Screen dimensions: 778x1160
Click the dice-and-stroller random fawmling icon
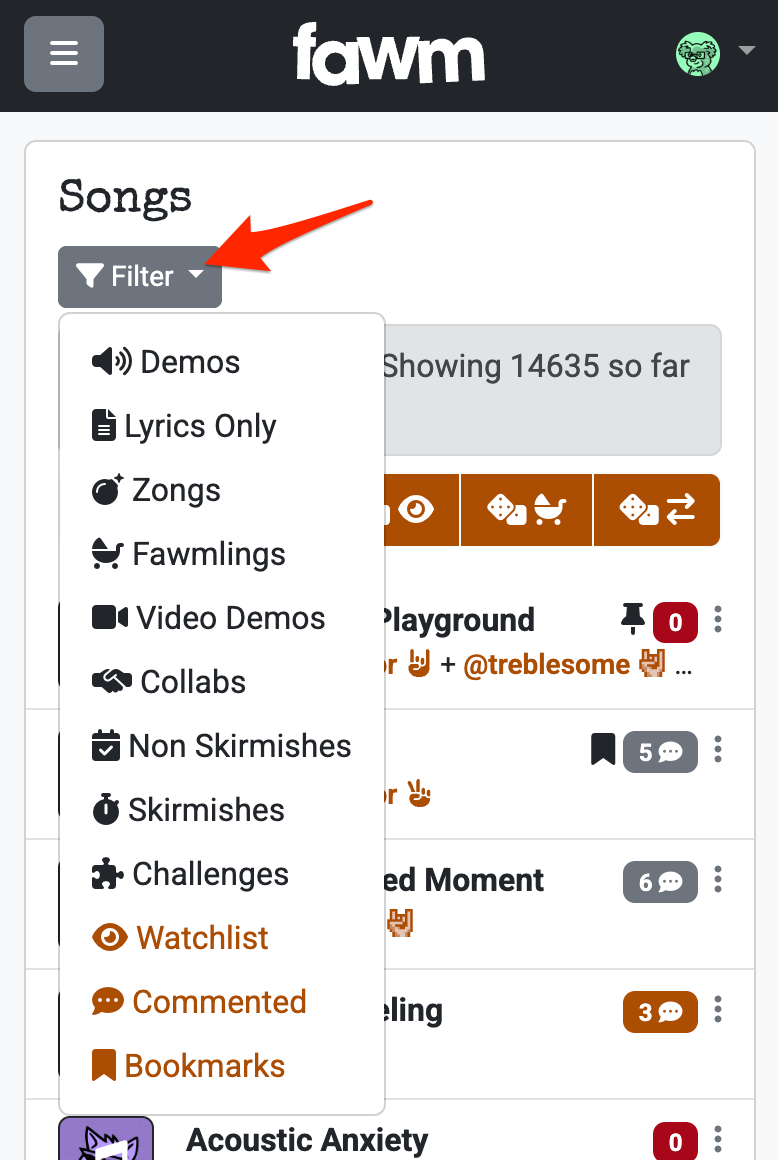pyautogui.click(x=526, y=510)
